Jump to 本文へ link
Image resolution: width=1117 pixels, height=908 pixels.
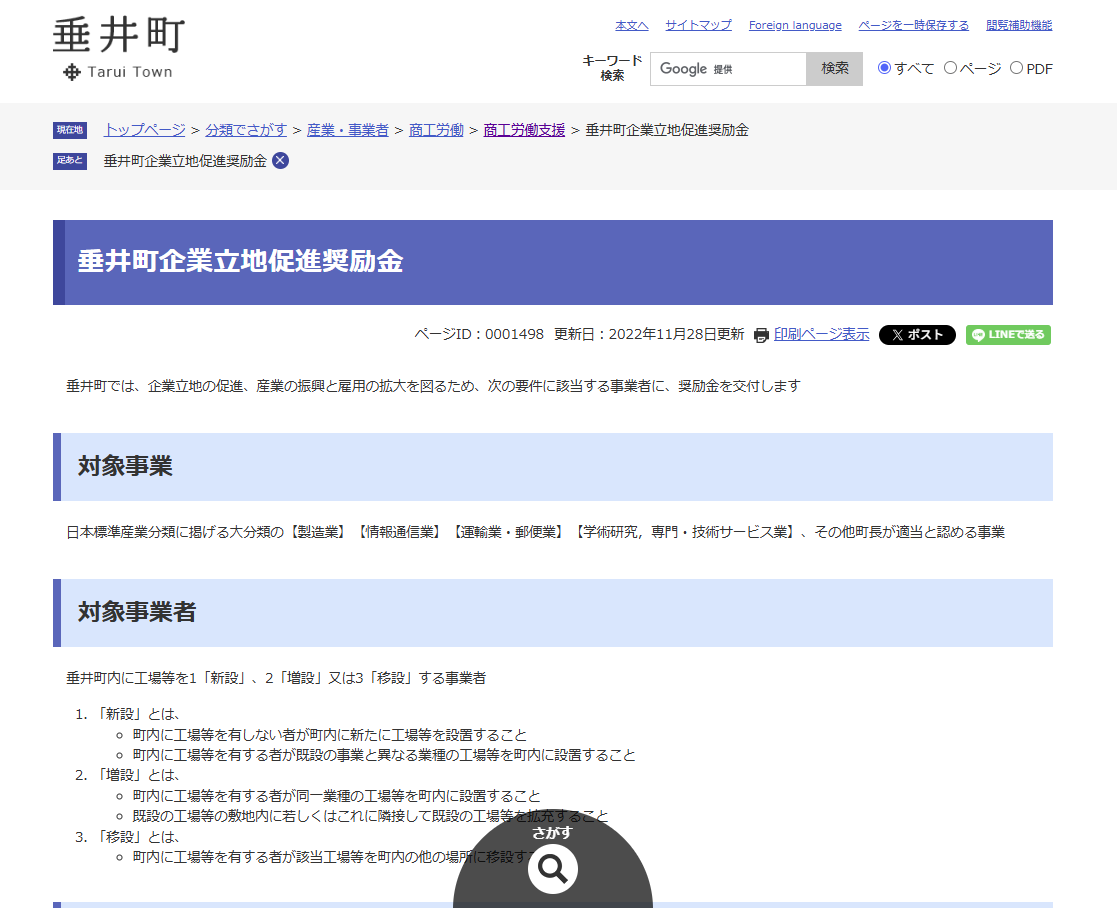(x=632, y=26)
